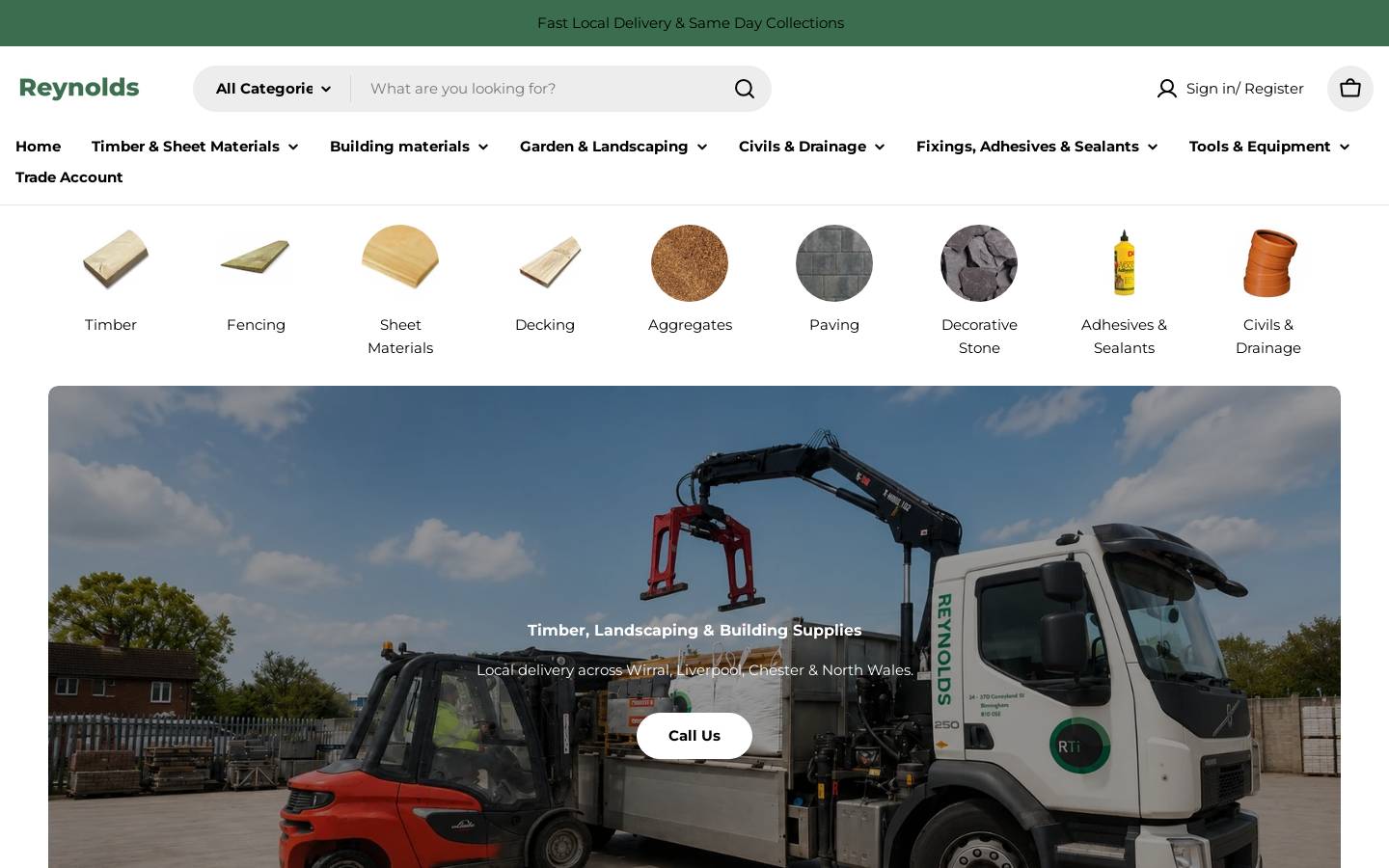Click the Paving category label
Screen dimensions: 1389x868
tap(834, 325)
